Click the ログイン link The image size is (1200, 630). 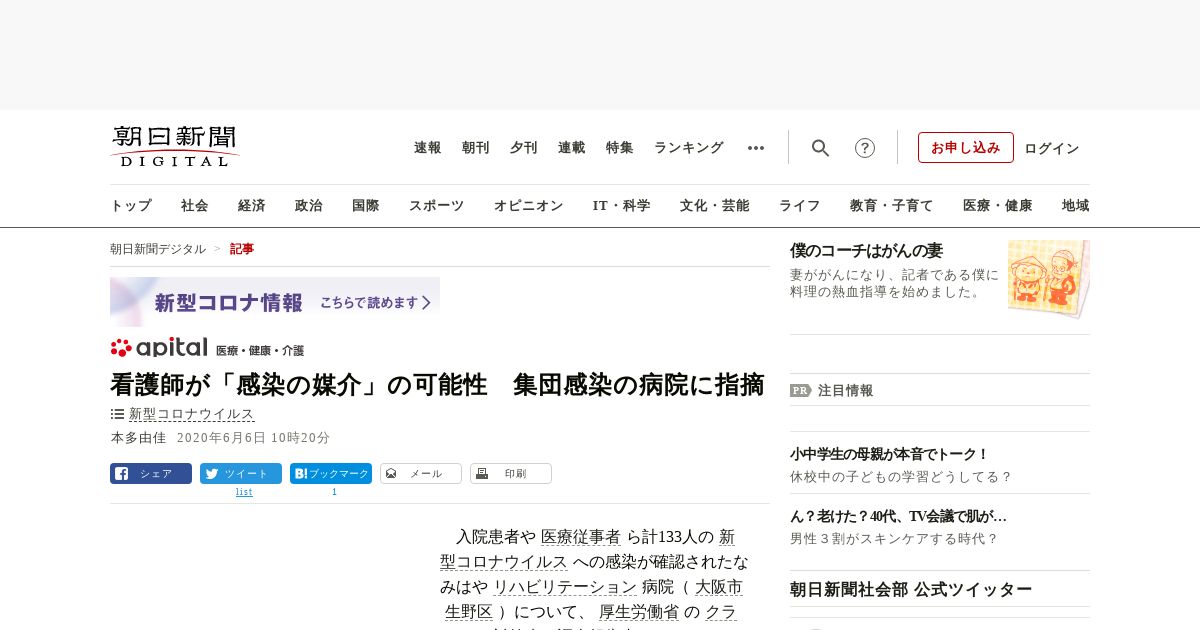pos(1052,148)
